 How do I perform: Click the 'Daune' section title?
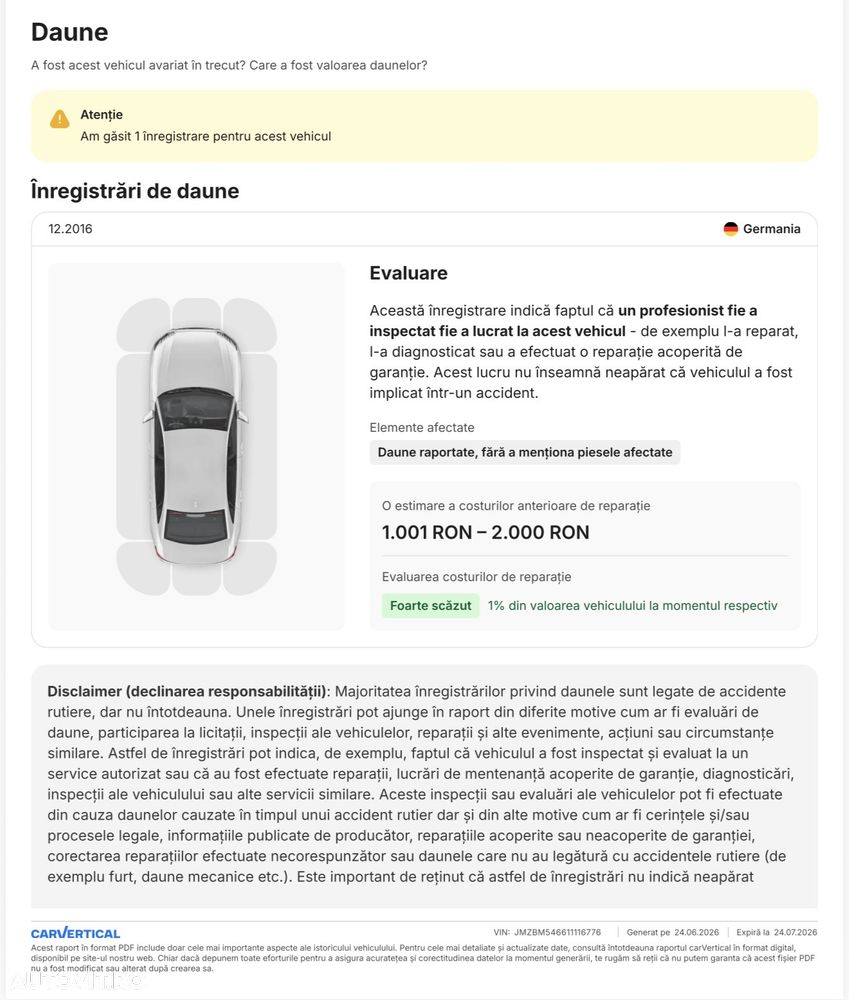click(70, 32)
